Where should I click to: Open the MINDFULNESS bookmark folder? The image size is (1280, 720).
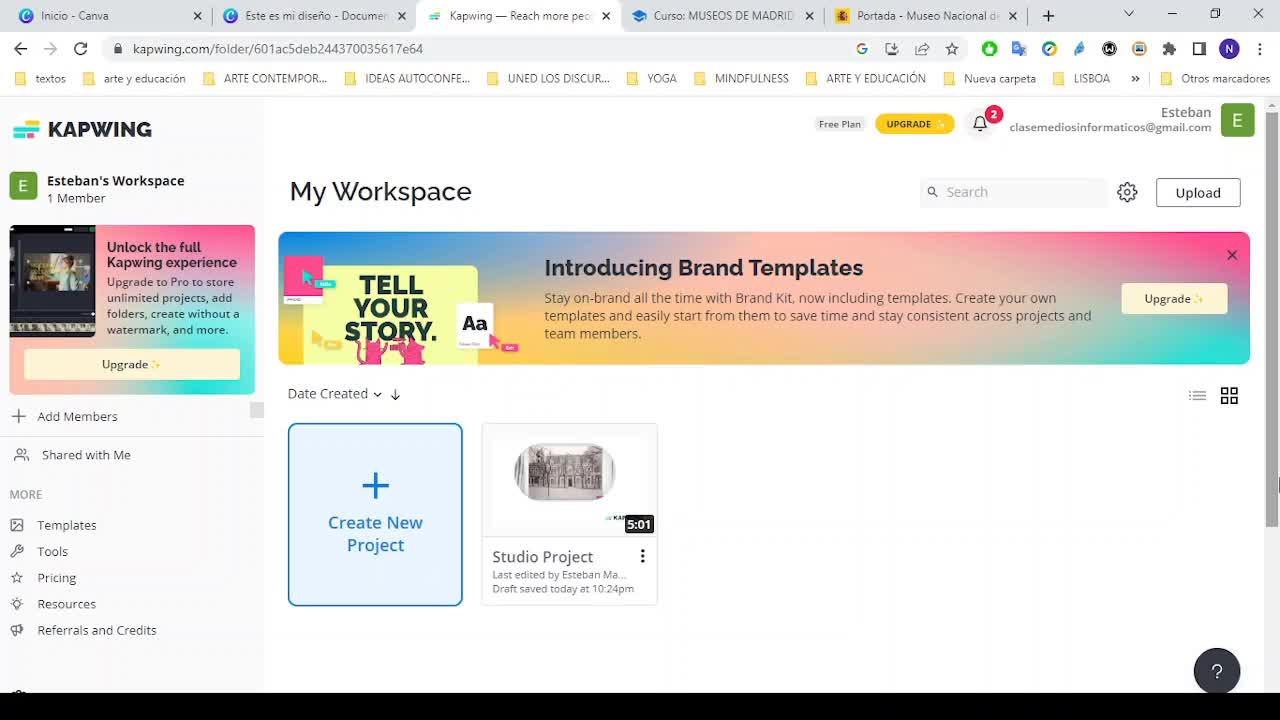[741, 78]
